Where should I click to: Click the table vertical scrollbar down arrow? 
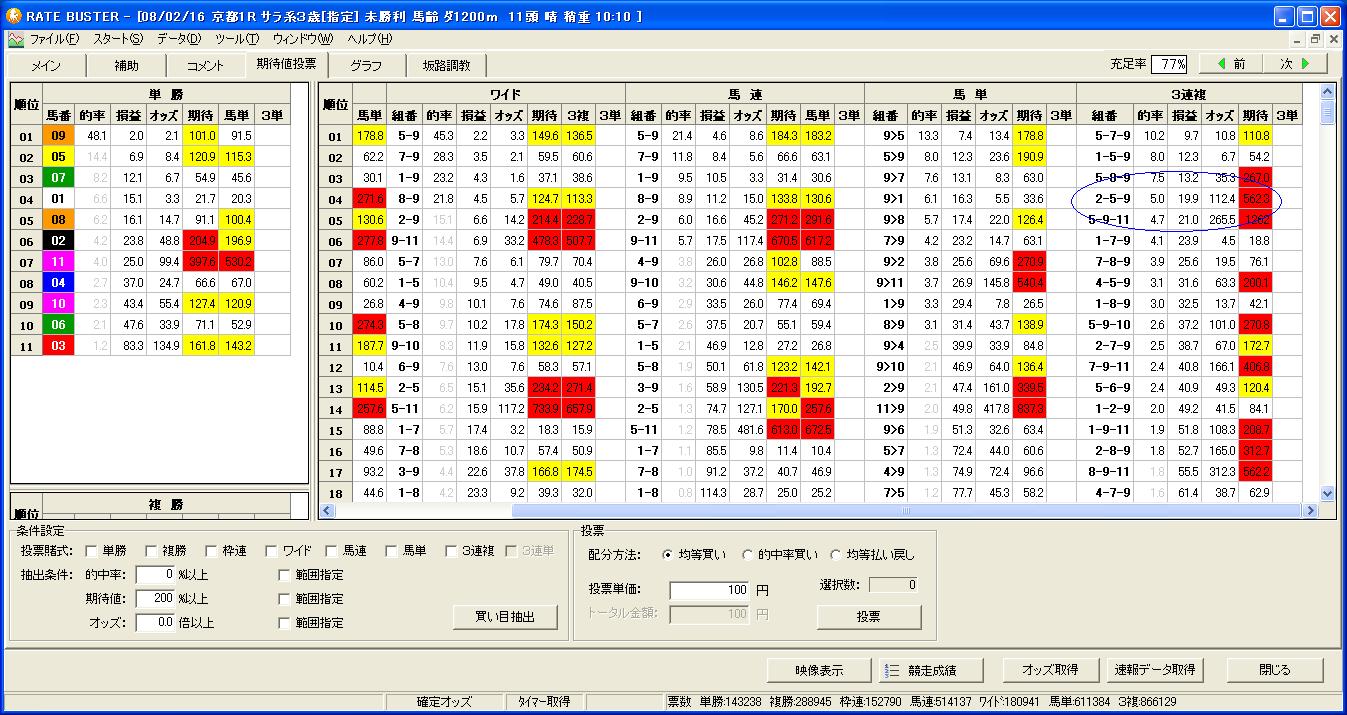click(1328, 493)
